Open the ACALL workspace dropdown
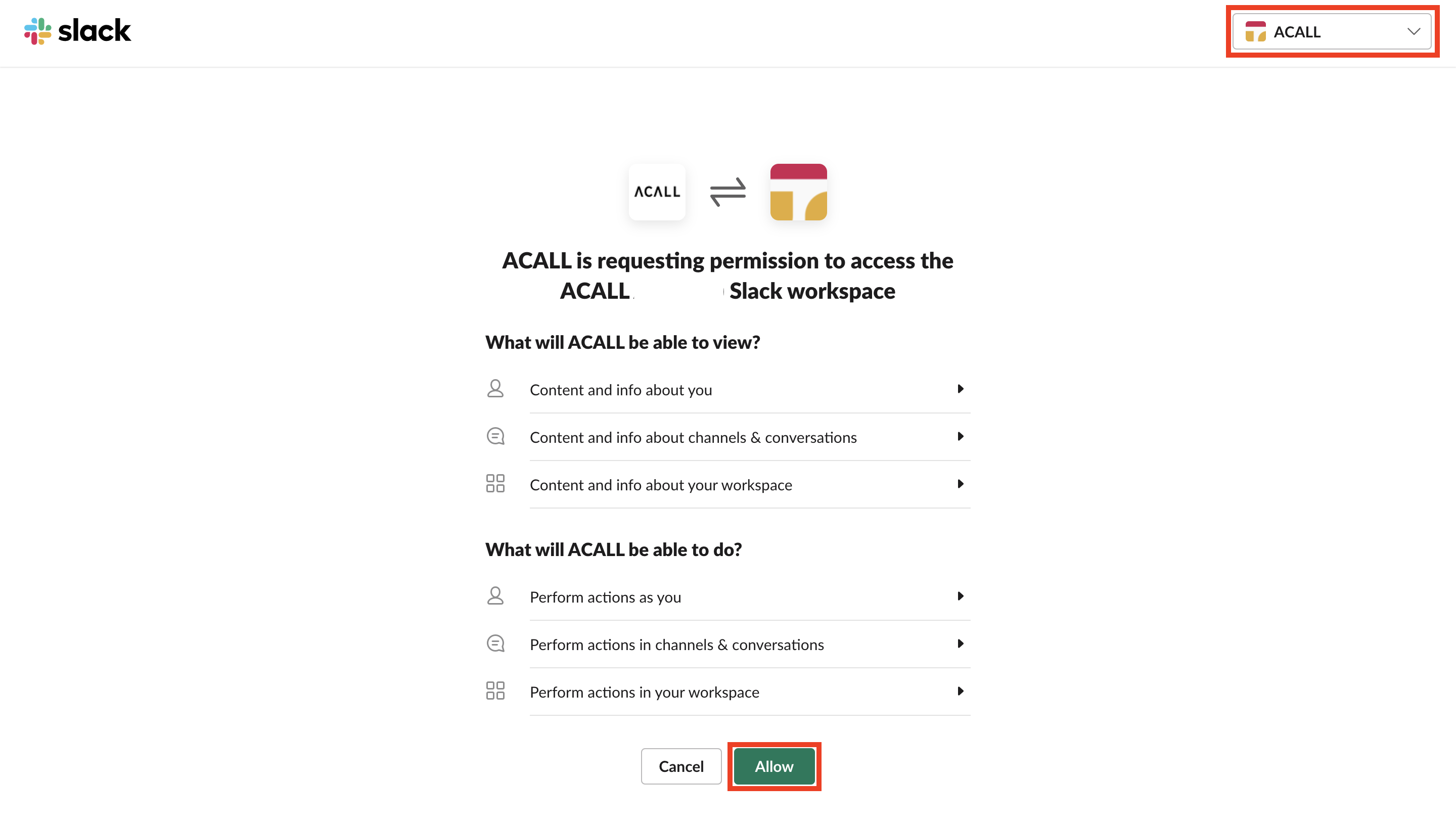The height and width of the screenshot is (826, 1456). click(1332, 32)
